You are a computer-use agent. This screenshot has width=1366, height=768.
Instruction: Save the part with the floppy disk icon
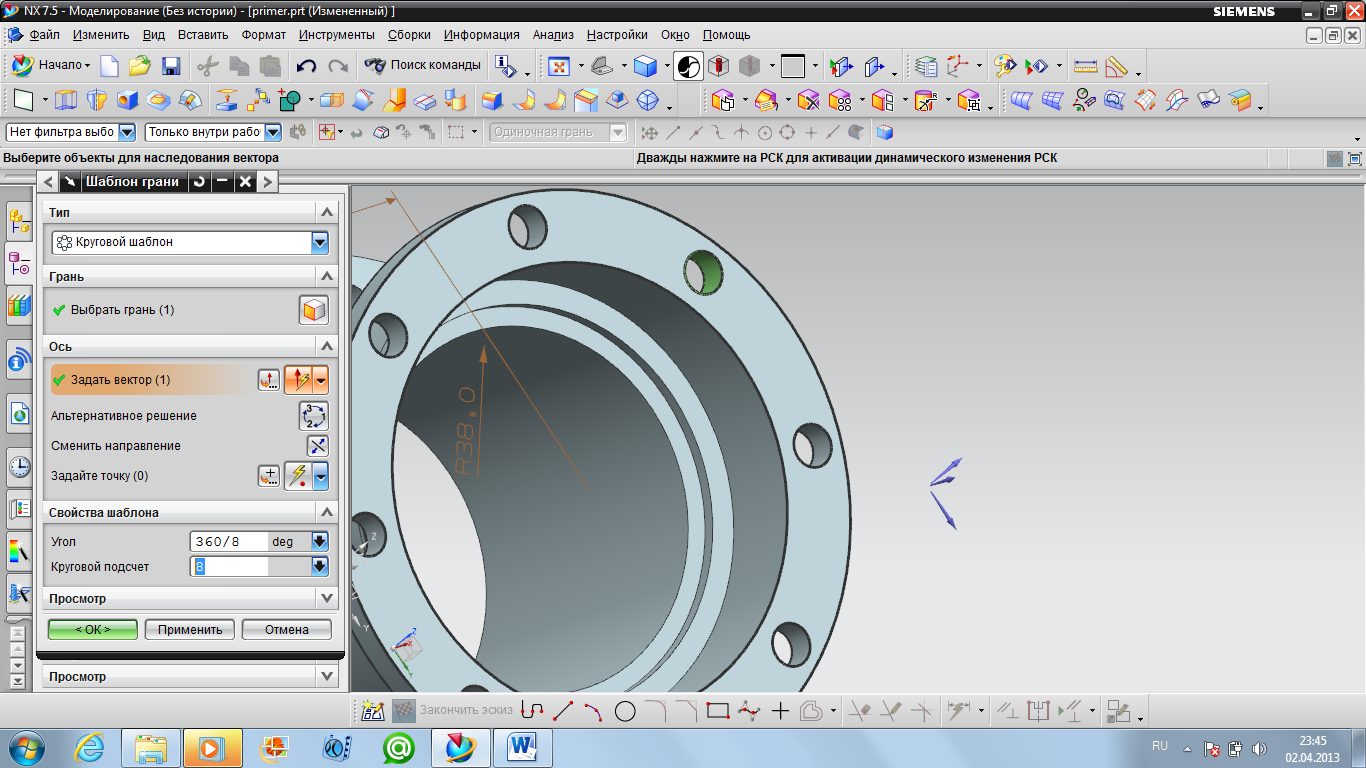coord(171,66)
